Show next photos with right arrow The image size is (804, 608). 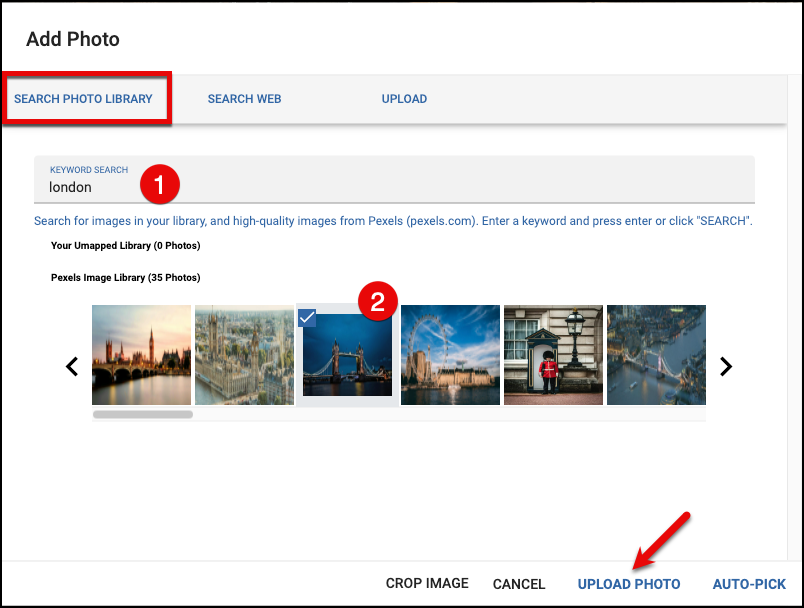(x=726, y=367)
